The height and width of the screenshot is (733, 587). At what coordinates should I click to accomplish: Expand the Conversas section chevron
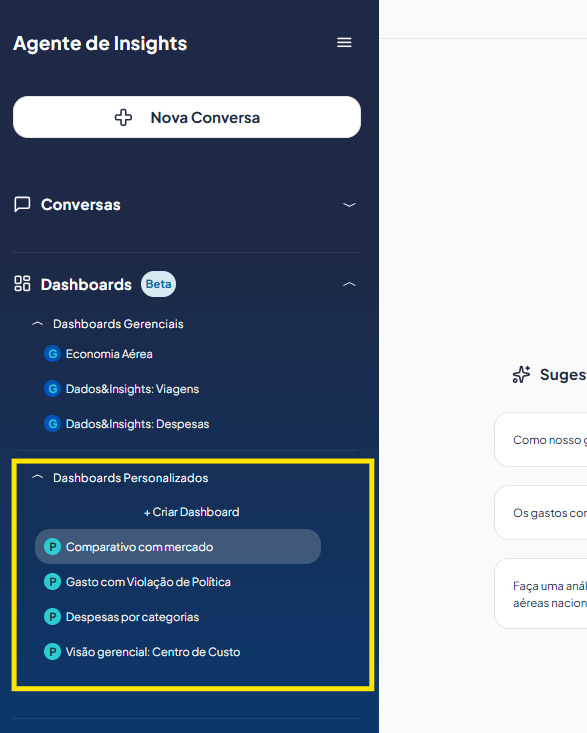(x=349, y=205)
